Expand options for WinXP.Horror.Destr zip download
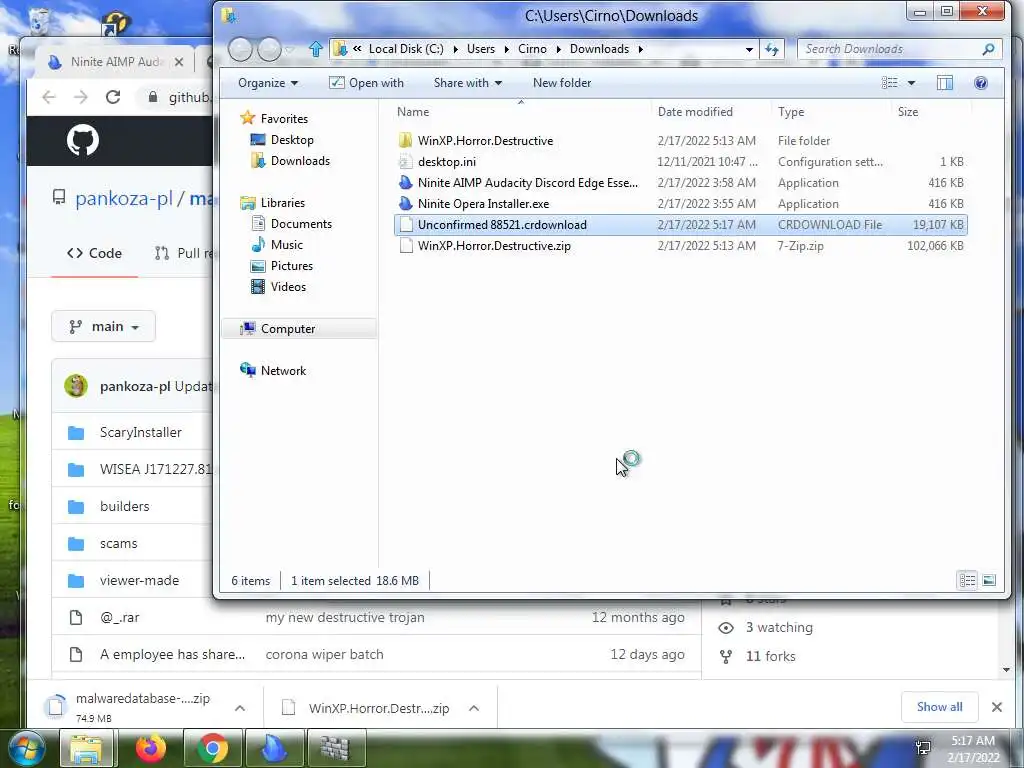Screen dimensions: 1024x768 coord(474,708)
